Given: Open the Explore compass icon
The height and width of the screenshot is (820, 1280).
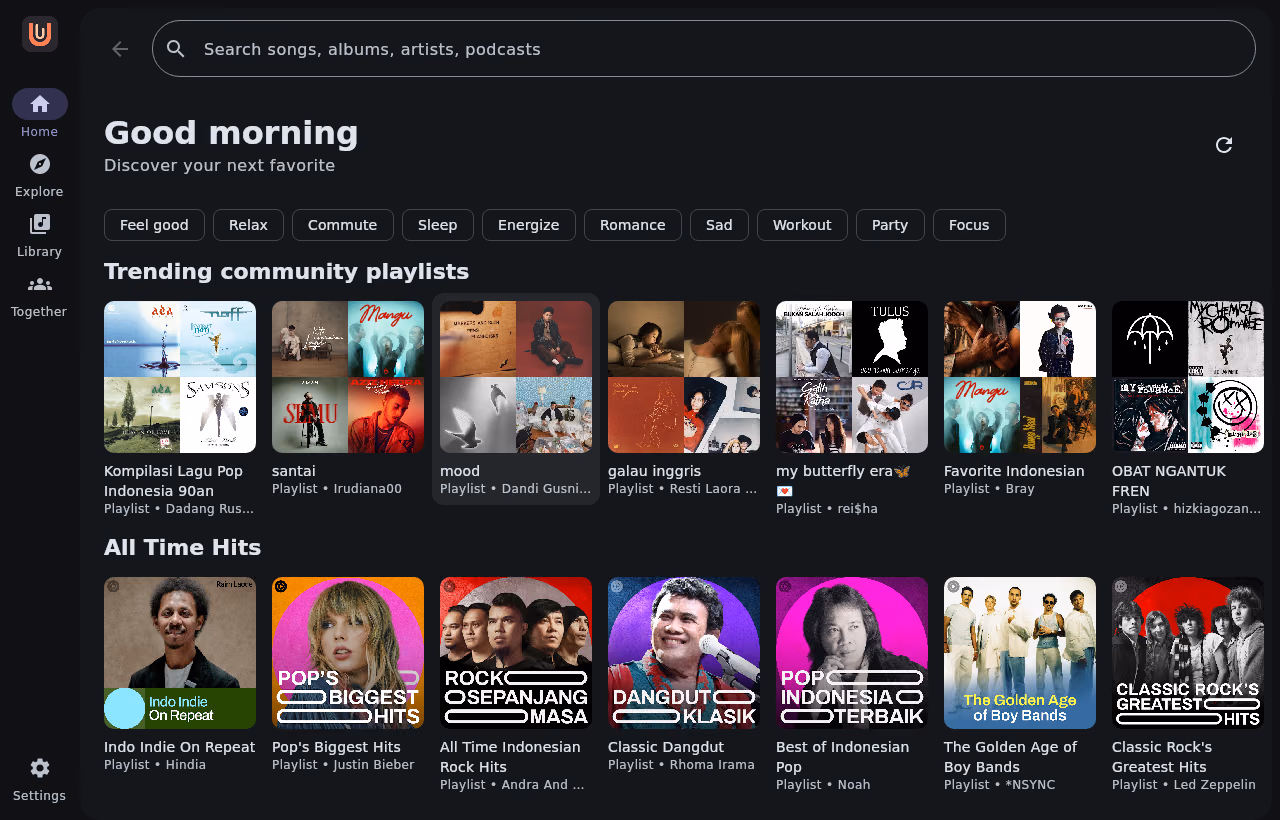Looking at the screenshot, I should point(40,164).
